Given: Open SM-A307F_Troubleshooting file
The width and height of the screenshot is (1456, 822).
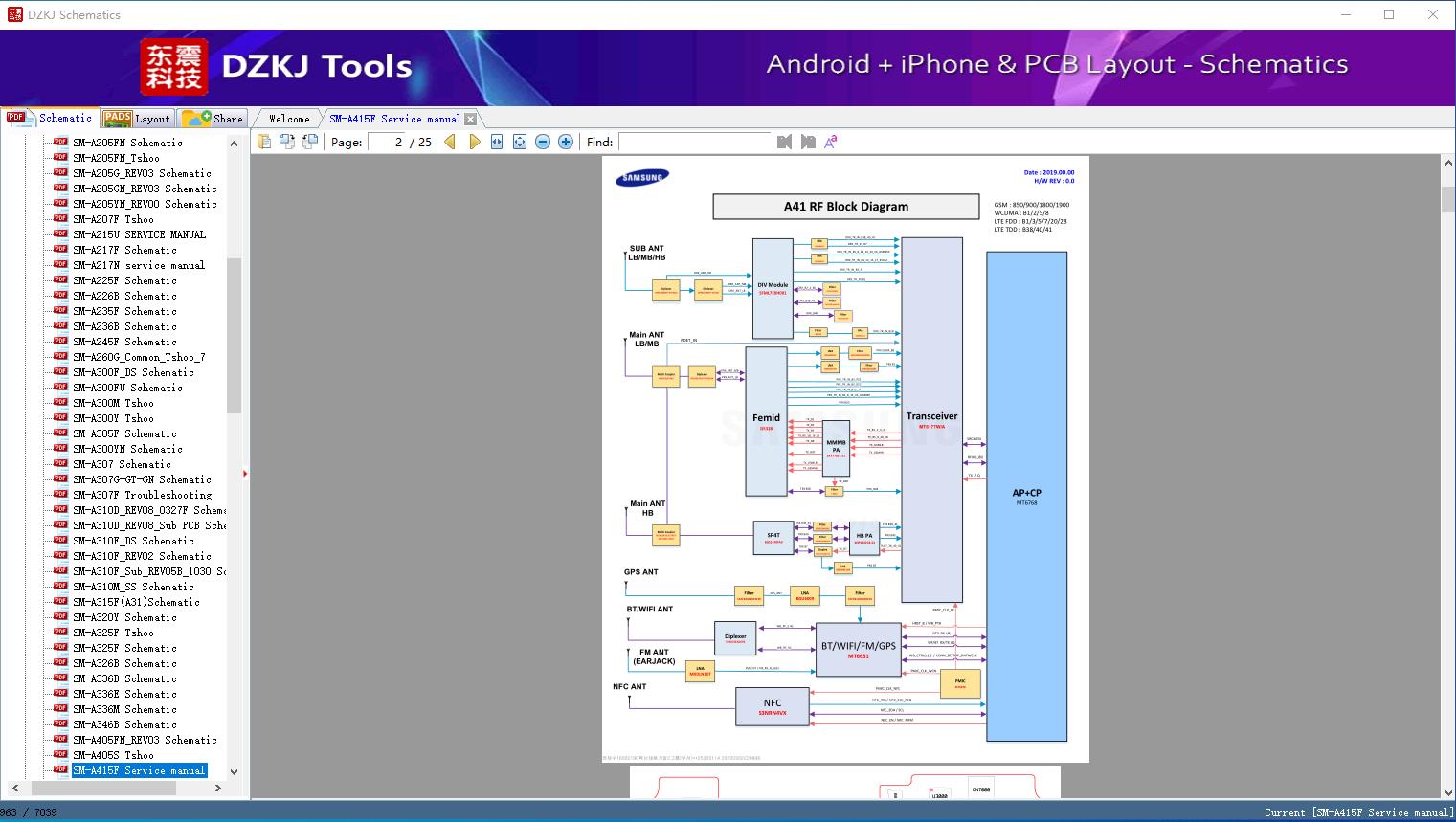Looking at the screenshot, I should (142, 495).
